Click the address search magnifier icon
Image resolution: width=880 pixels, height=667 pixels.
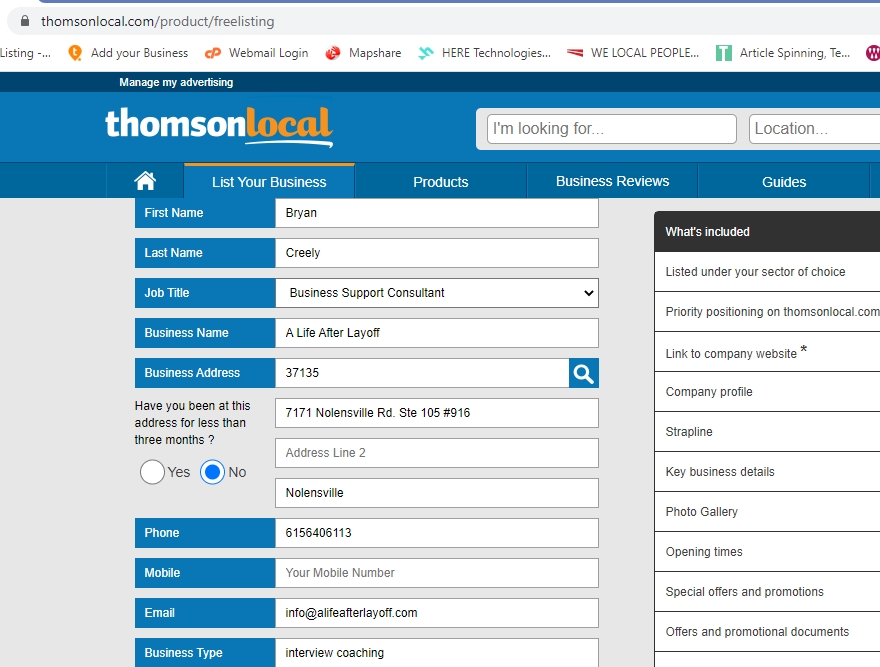click(584, 373)
